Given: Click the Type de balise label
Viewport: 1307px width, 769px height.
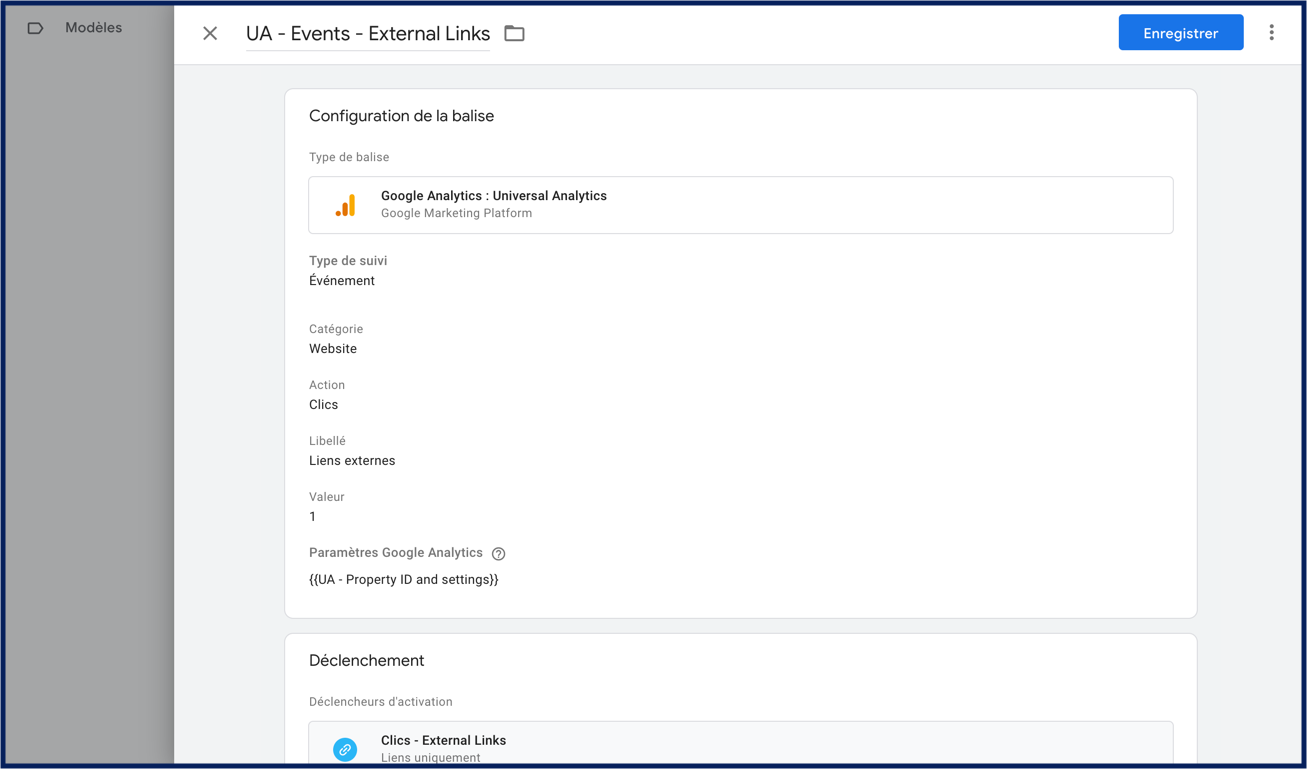Looking at the screenshot, I should coord(349,157).
